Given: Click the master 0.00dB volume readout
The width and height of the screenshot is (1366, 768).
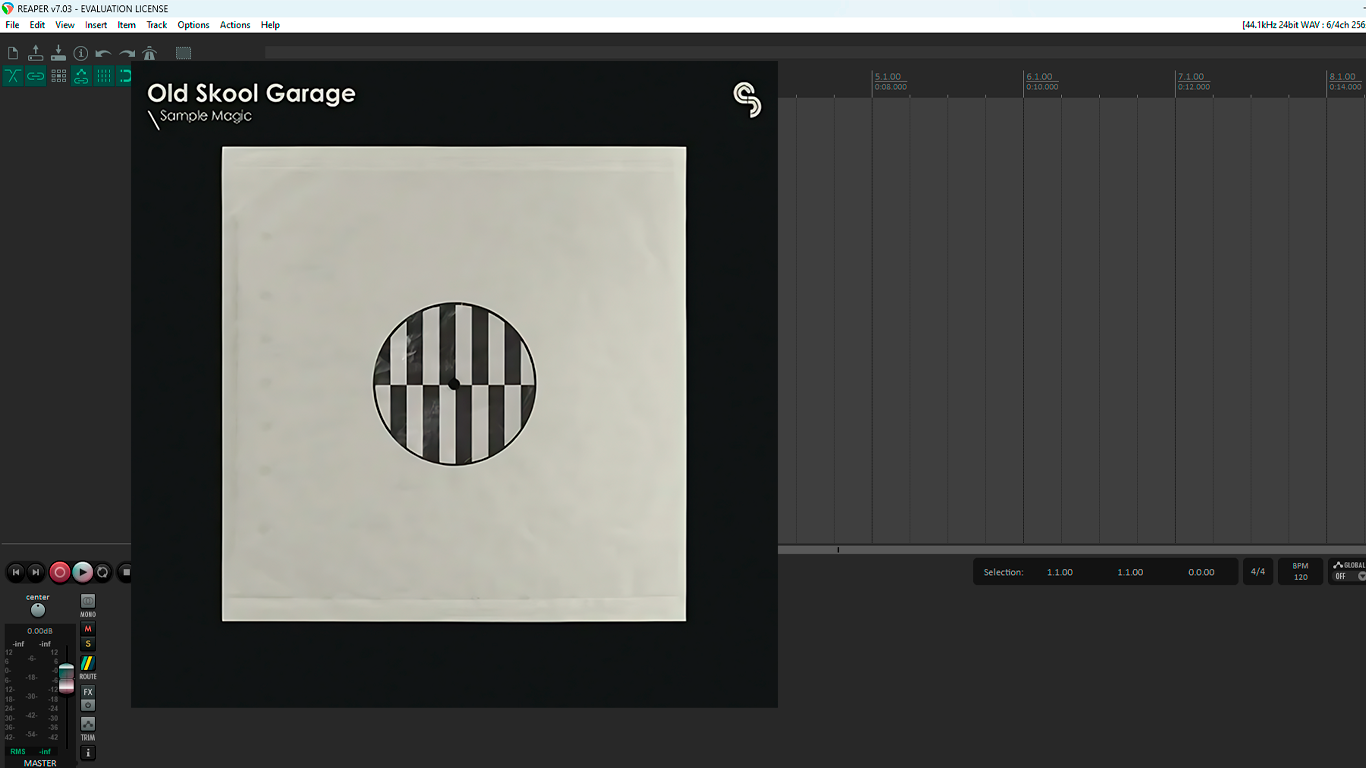Looking at the screenshot, I should (40, 631).
